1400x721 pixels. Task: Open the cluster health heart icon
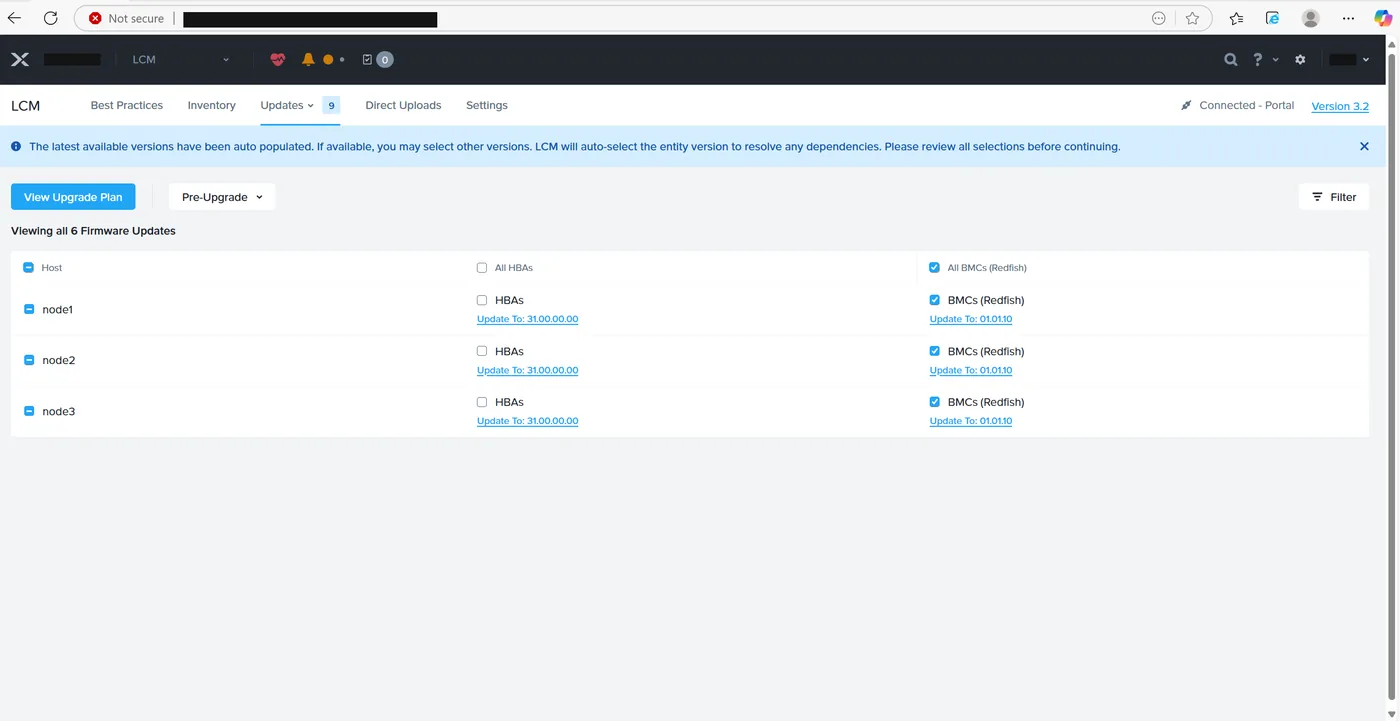point(278,60)
